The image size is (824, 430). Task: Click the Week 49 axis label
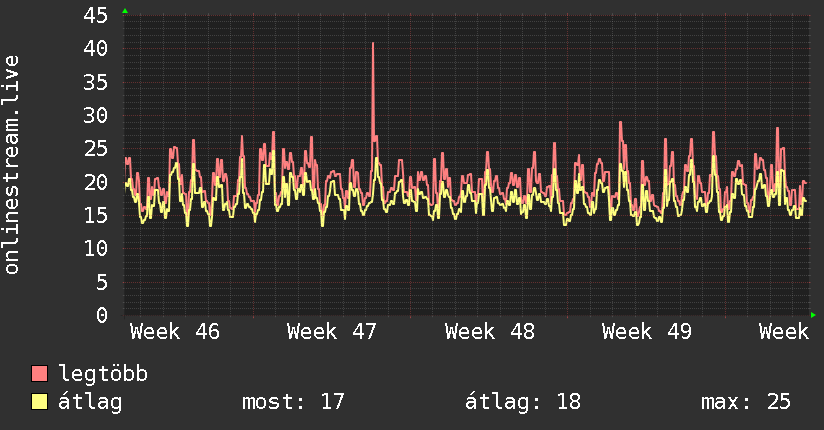646,332
